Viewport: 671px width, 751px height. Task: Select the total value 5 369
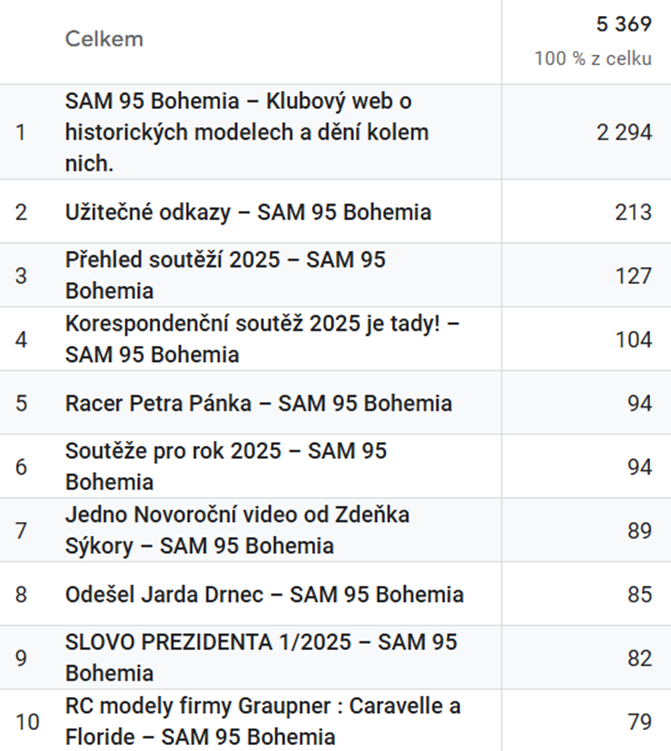point(624,24)
